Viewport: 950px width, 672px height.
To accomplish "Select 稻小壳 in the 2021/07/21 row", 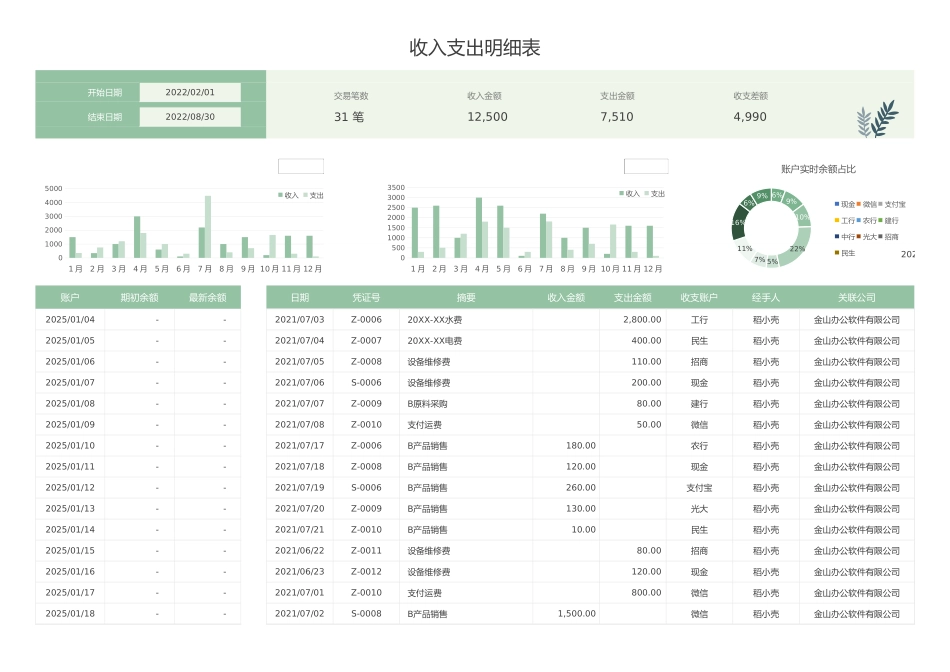I will tap(766, 530).
